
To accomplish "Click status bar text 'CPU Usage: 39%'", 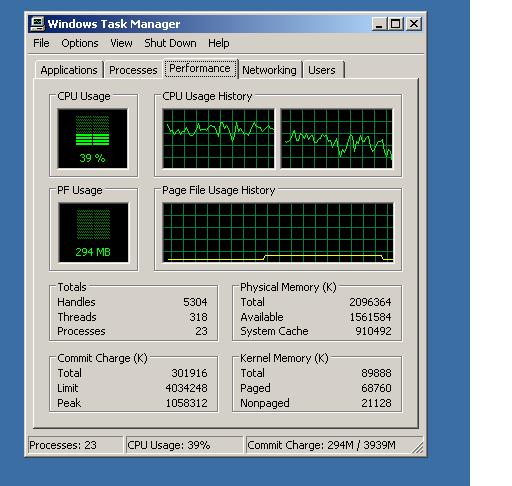I will click(168, 445).
